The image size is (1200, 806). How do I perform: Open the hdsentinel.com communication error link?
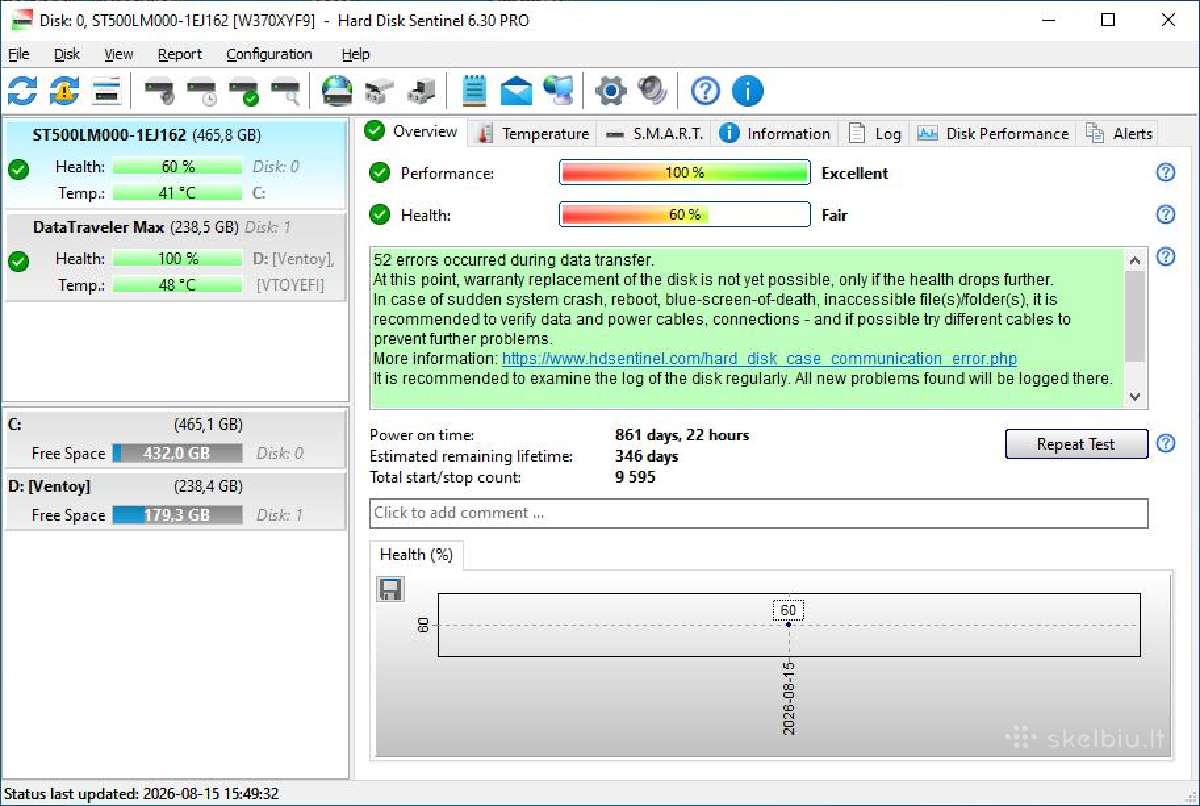click(759, 358)
